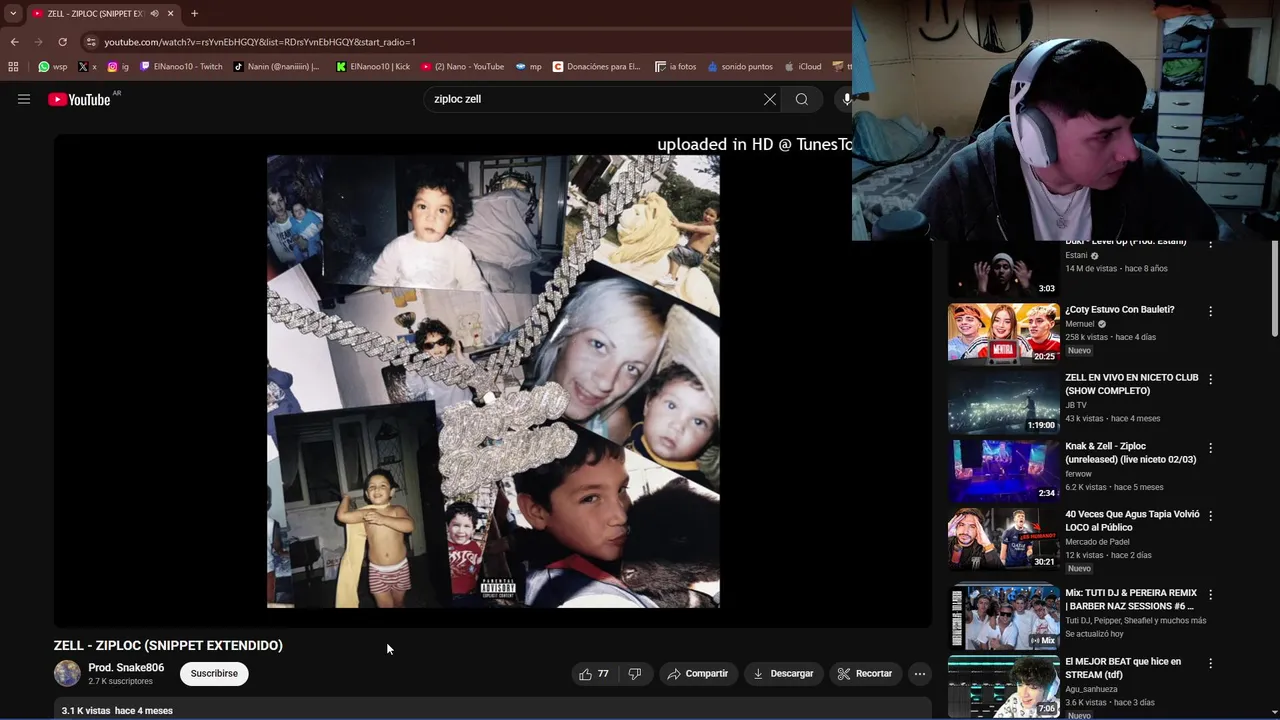Dislike the video with thumbs down
This screenshot has height=720, width=1280.
coord(634,674)
